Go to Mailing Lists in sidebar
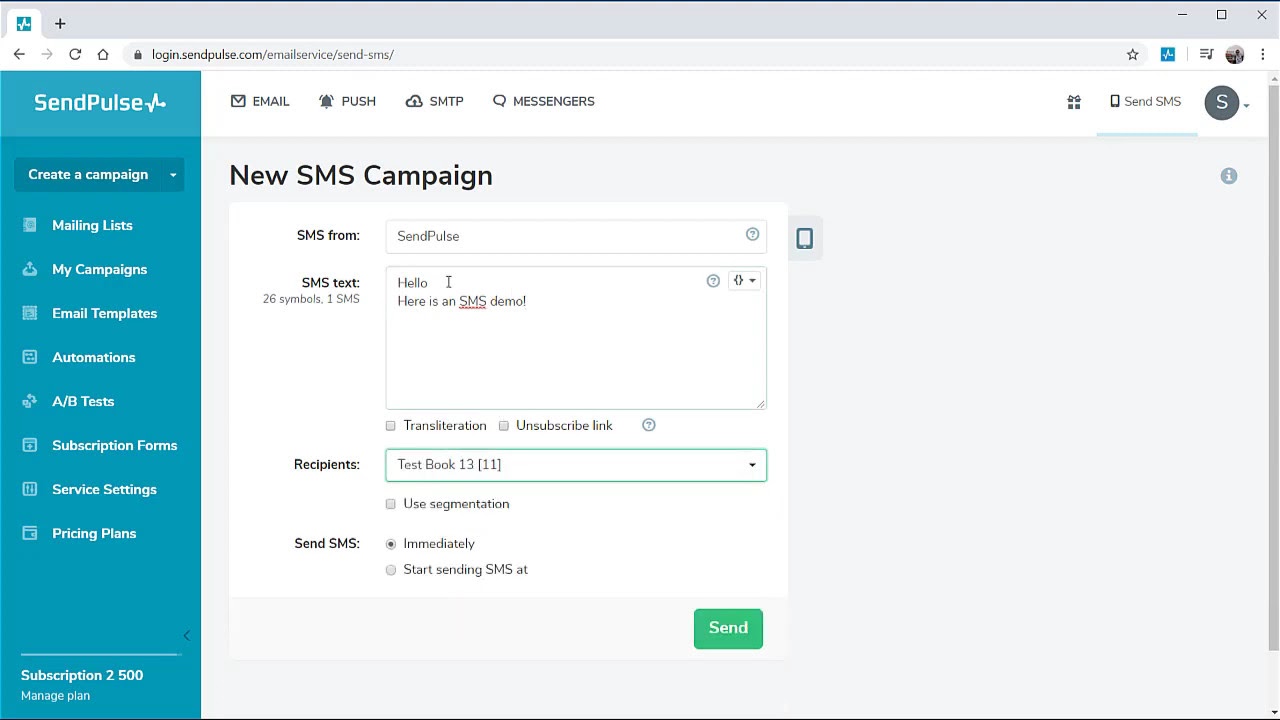 92,225
